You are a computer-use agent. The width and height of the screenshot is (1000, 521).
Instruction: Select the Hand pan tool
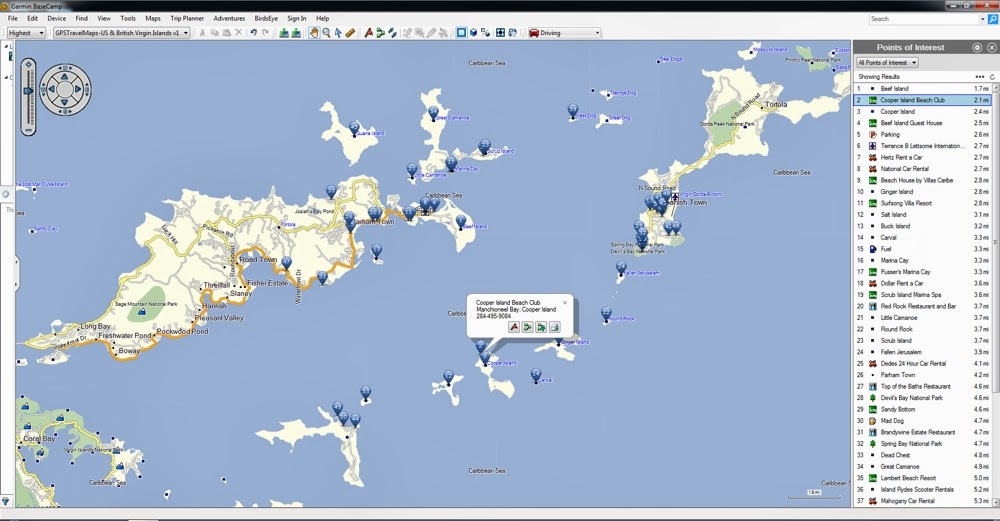click(x=314, y=33)
